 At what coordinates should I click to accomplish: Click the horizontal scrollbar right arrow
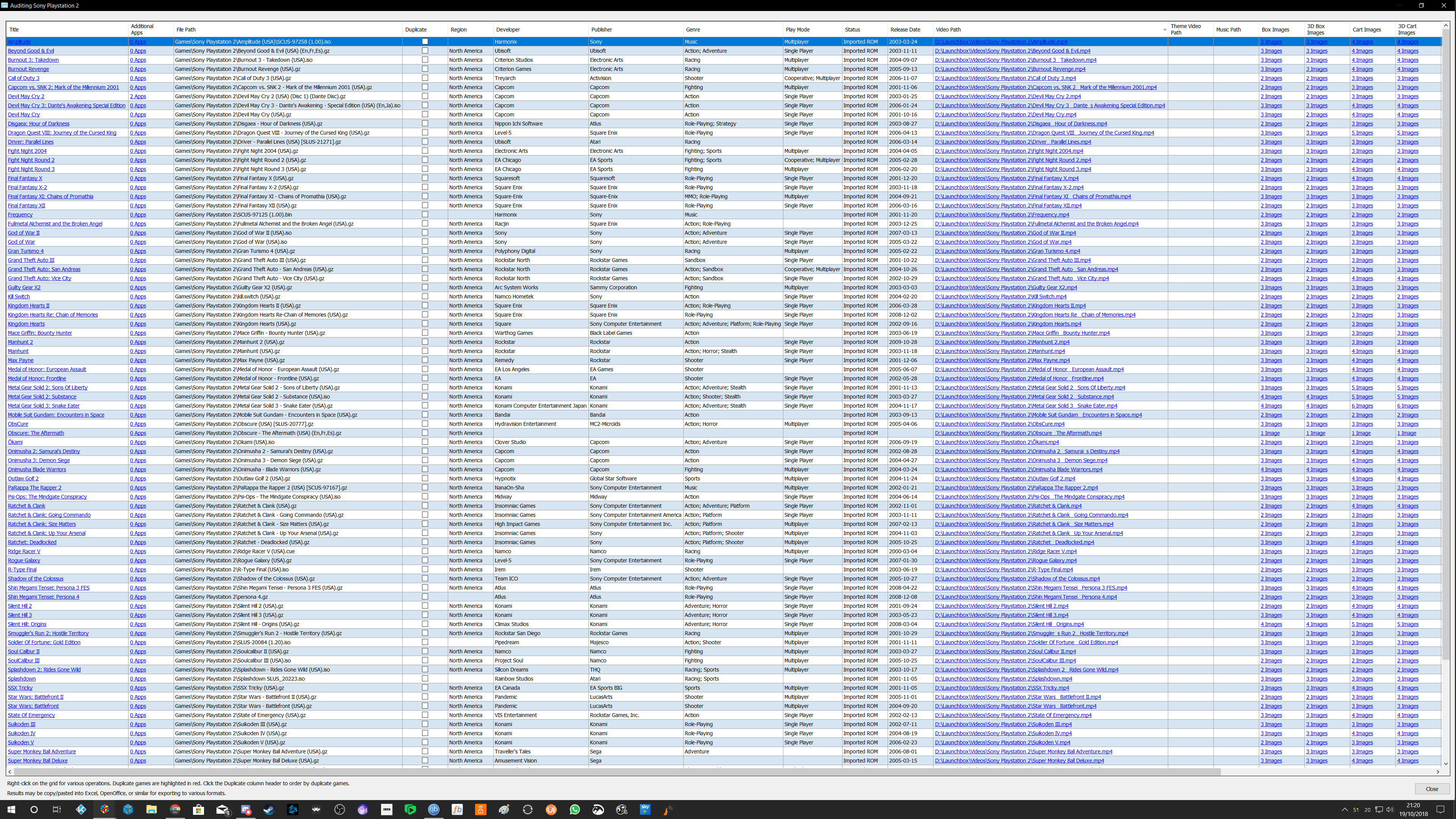point(1438,772)
